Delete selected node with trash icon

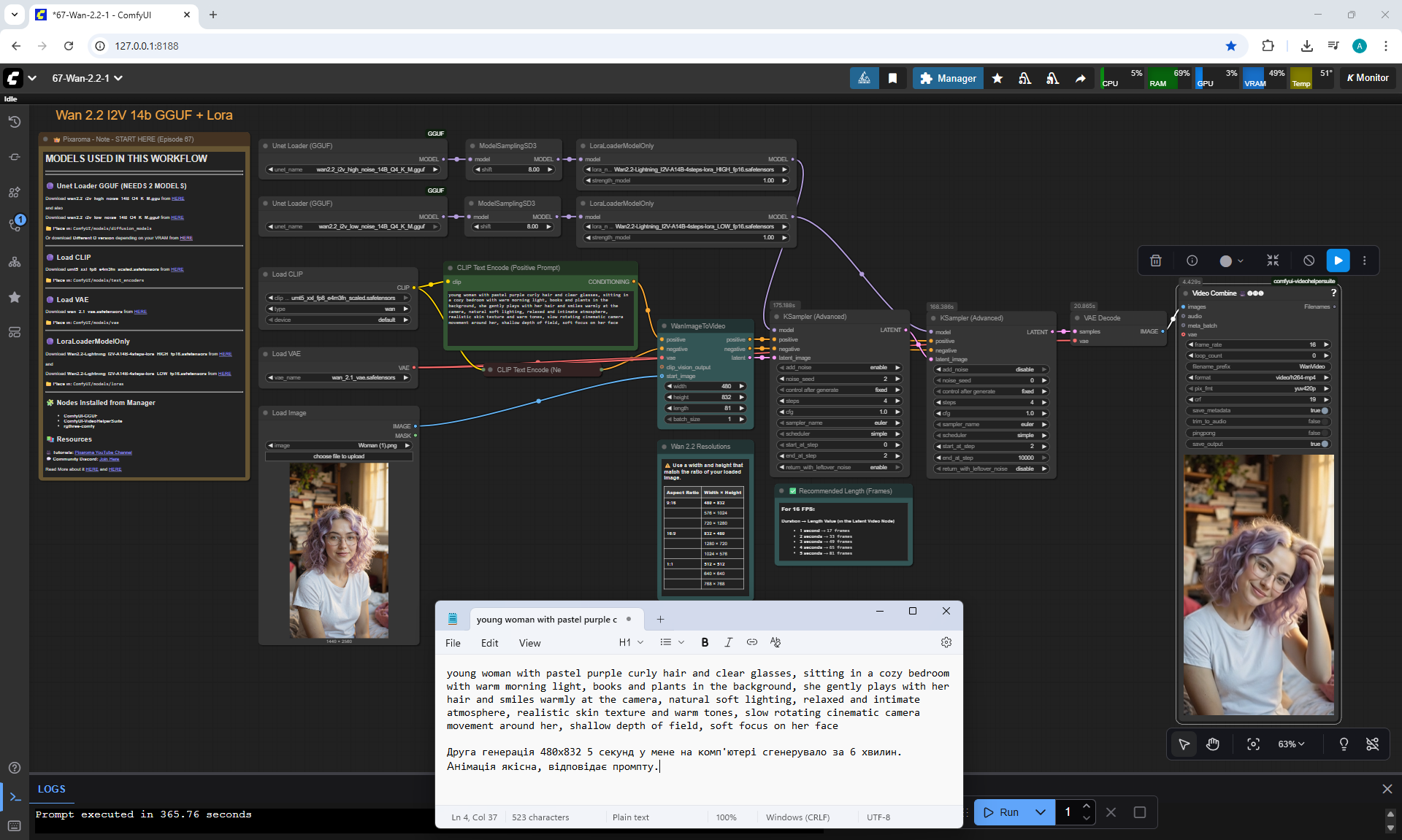click(1155, 261)
